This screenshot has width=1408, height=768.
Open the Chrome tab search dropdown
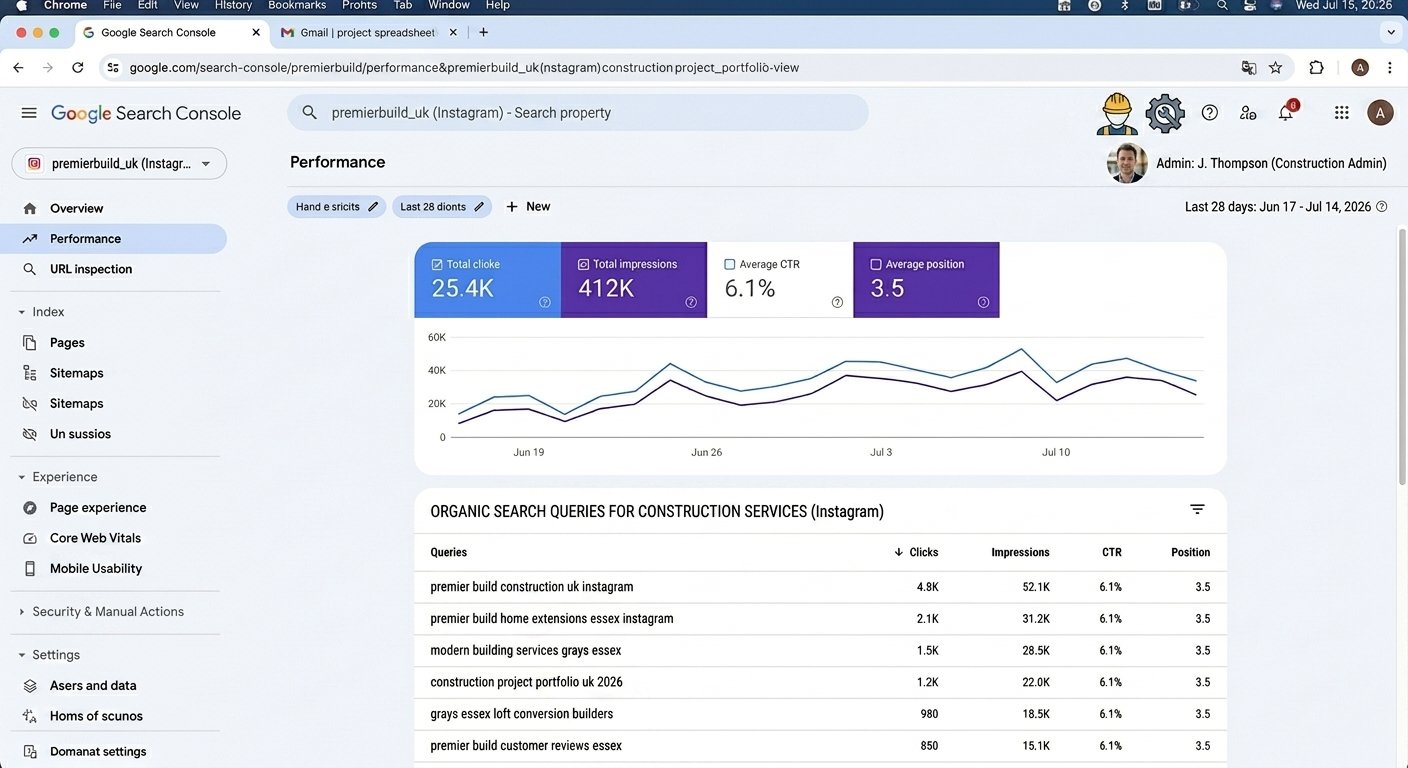coord(1391,32)
